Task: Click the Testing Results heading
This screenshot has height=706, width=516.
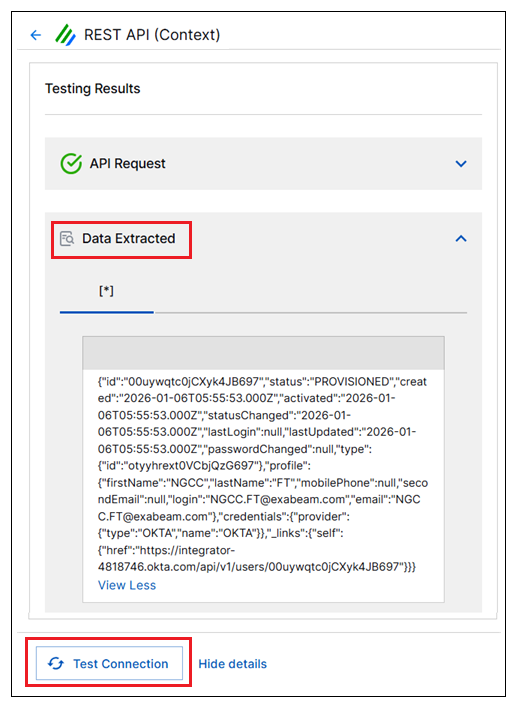Action: click(x=92, y=88)
